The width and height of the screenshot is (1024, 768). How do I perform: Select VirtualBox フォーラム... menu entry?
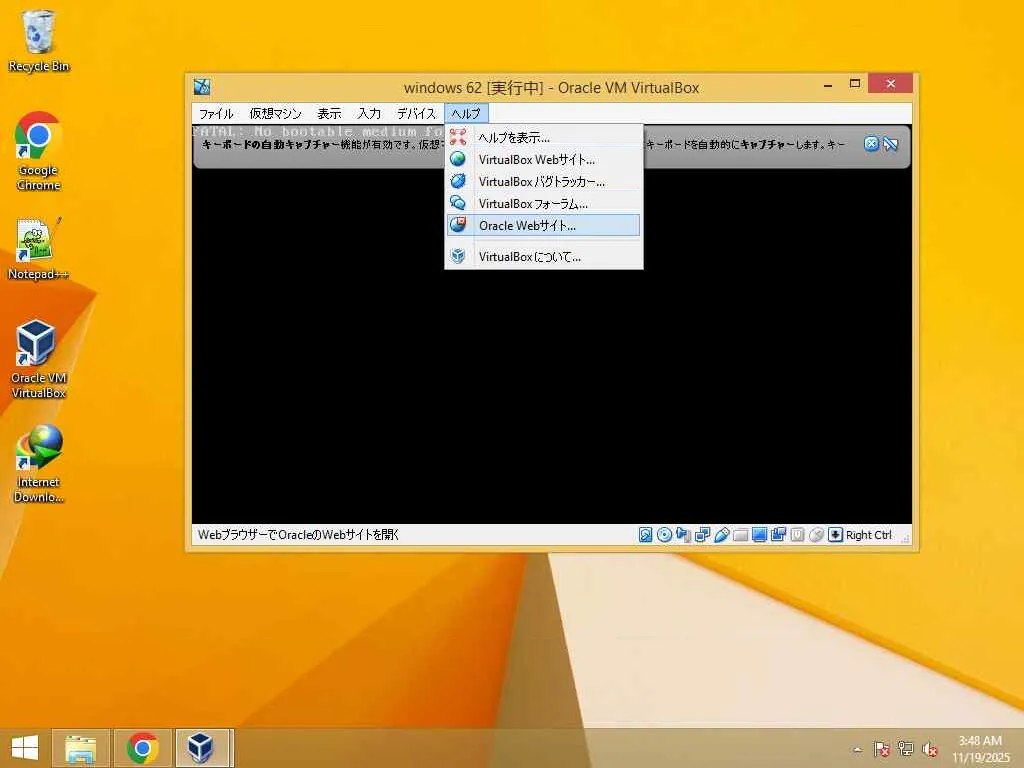(x=543, y=204)
